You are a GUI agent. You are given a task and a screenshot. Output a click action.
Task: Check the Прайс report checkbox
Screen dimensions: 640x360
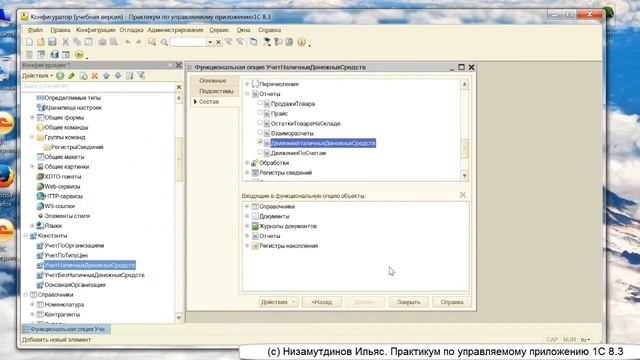(260, 113)
